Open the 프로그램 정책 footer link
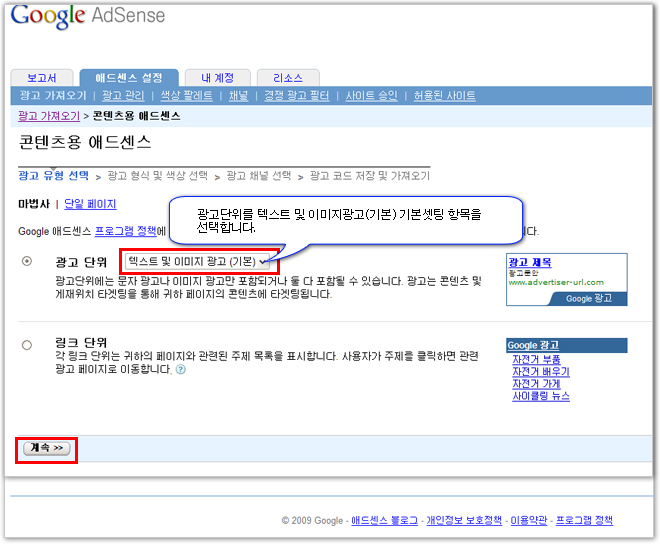This screenshot has height=544, width=660. pyautogui.click(x=584, y=520)
